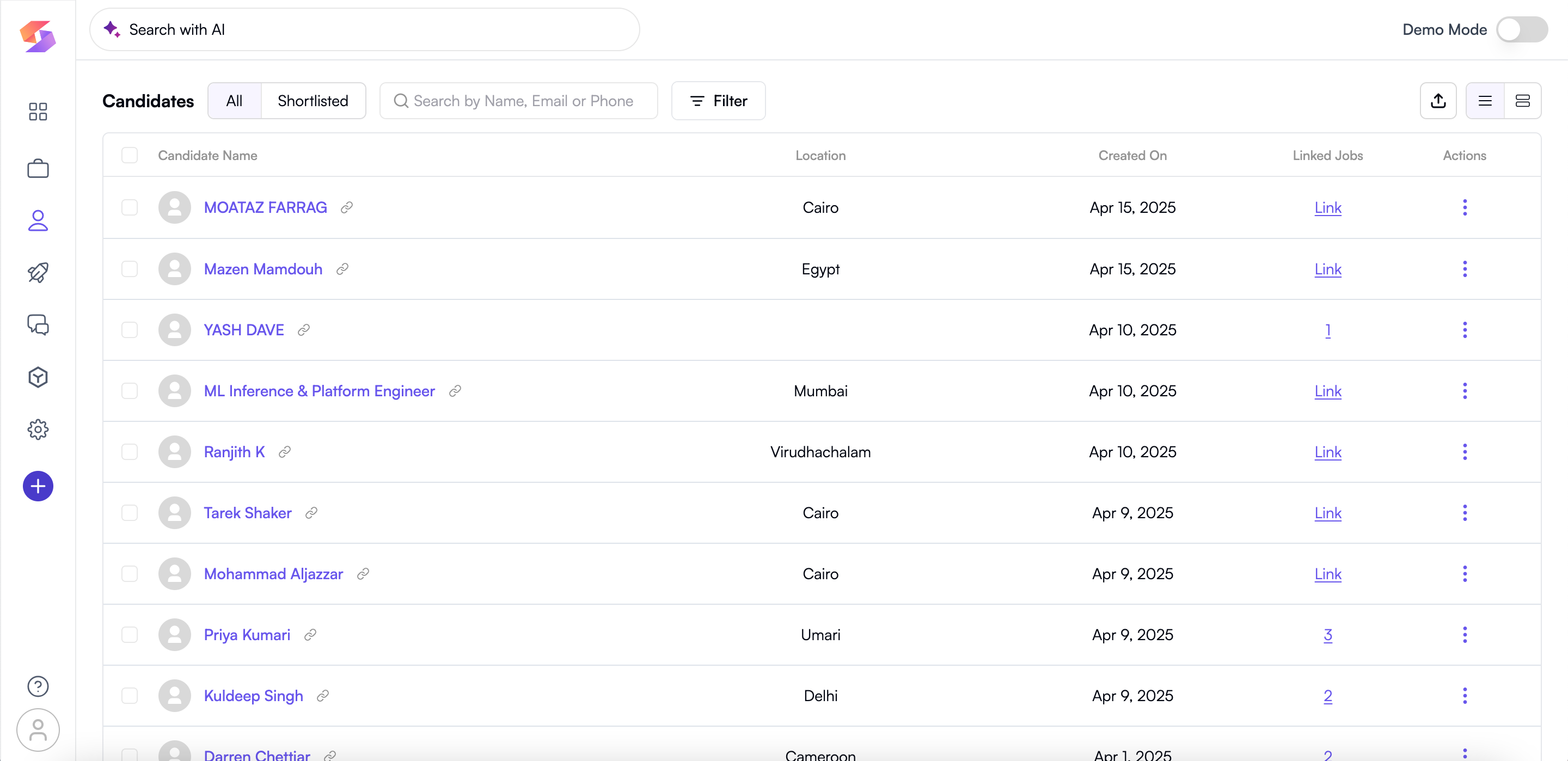
Task: Select the checkbox for Ranjith K
Action: (130, 452)
